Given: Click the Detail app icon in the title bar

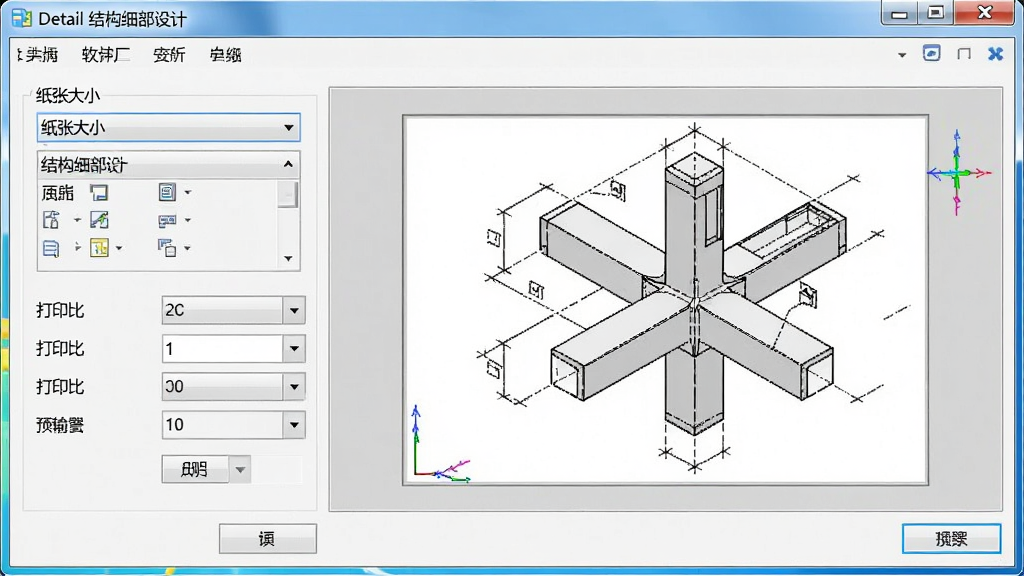Looking at the screenshot, I should 22,18.
